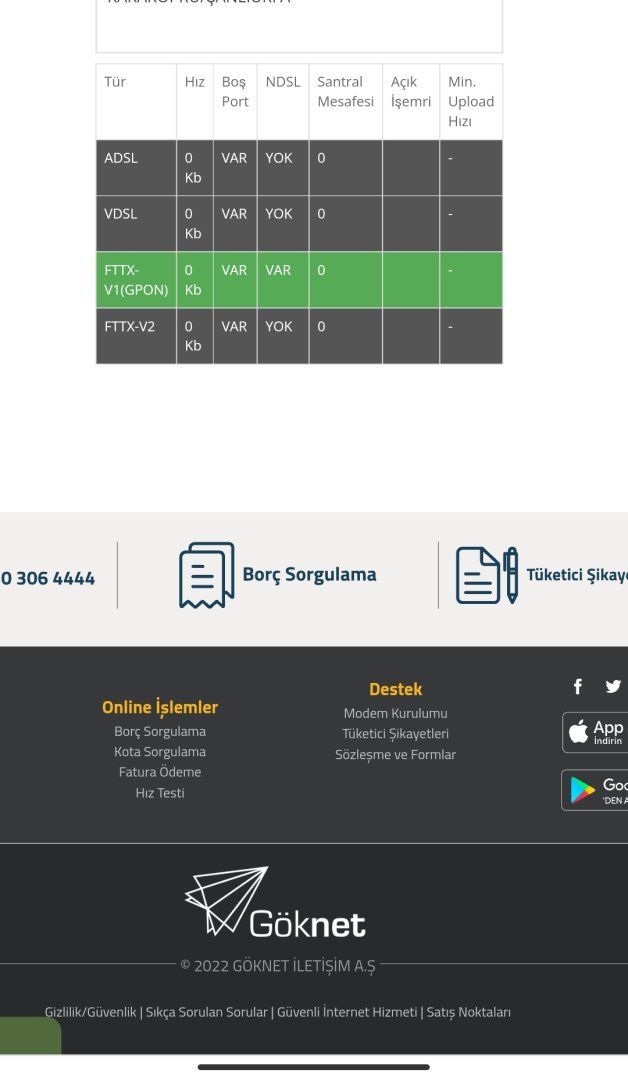This screenshot has height=1080, width=628.
Task: Open Gizlilik/Güvenlik footer link
Action: pos(90,1012)
